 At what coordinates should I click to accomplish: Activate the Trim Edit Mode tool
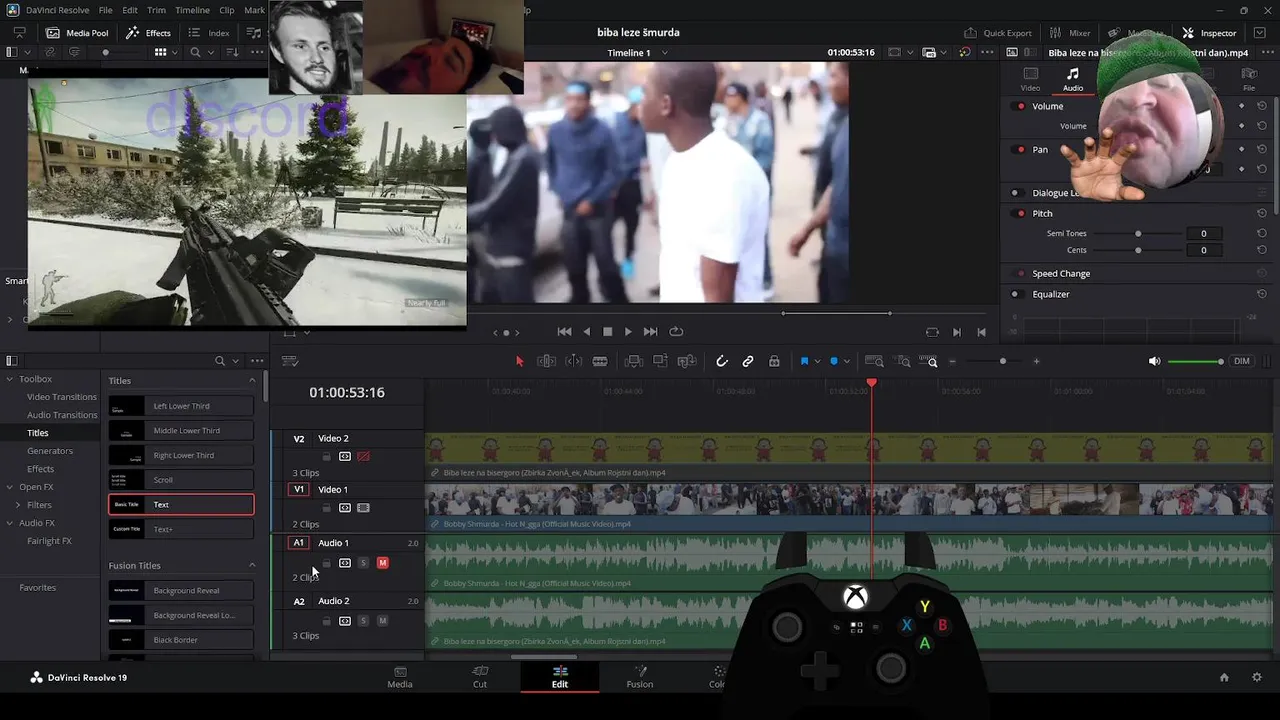pyautogui.click(x=547, y=361)
